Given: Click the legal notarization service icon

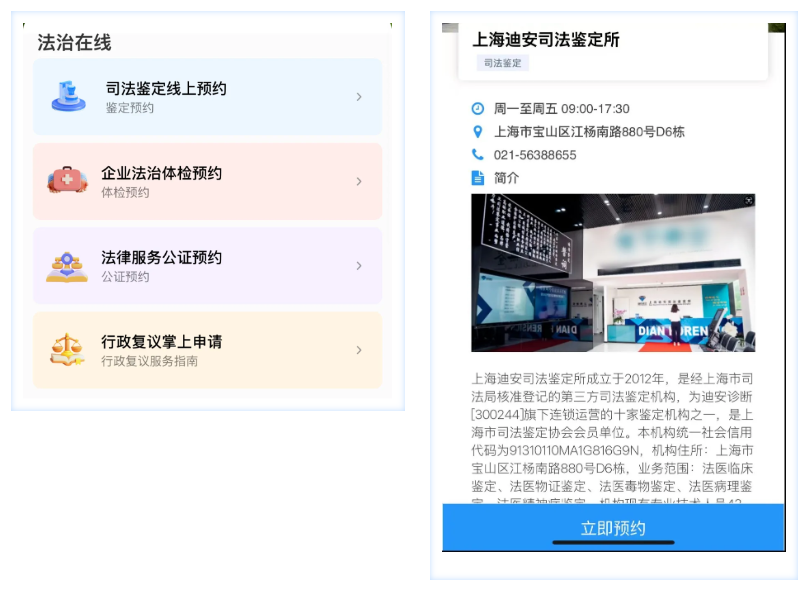Looking at the screenshot, I should 67,266.
